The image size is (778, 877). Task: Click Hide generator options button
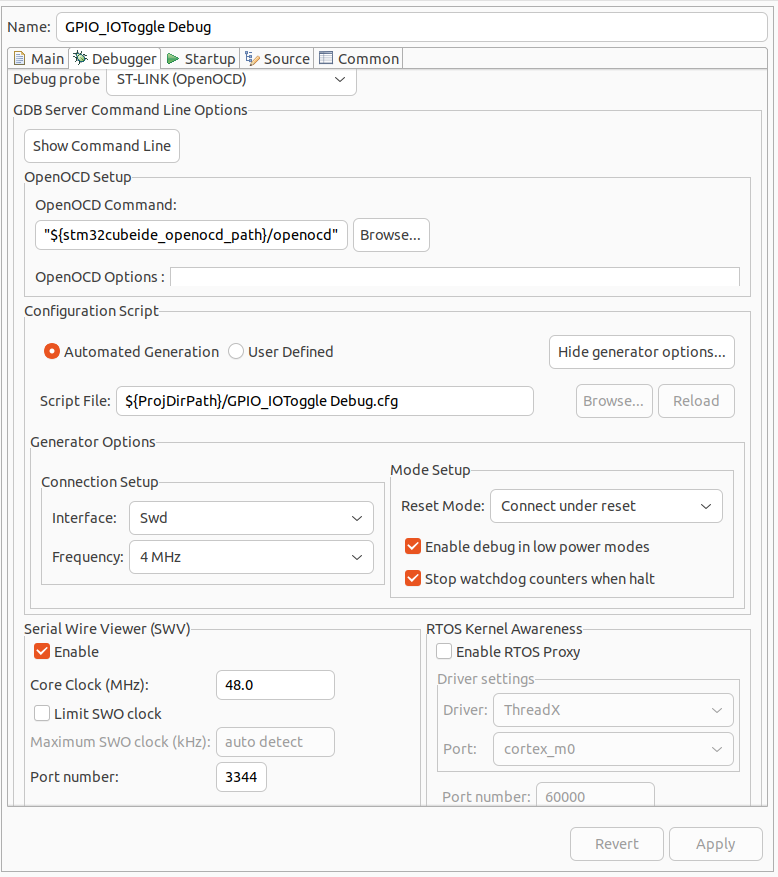point(642,352)
